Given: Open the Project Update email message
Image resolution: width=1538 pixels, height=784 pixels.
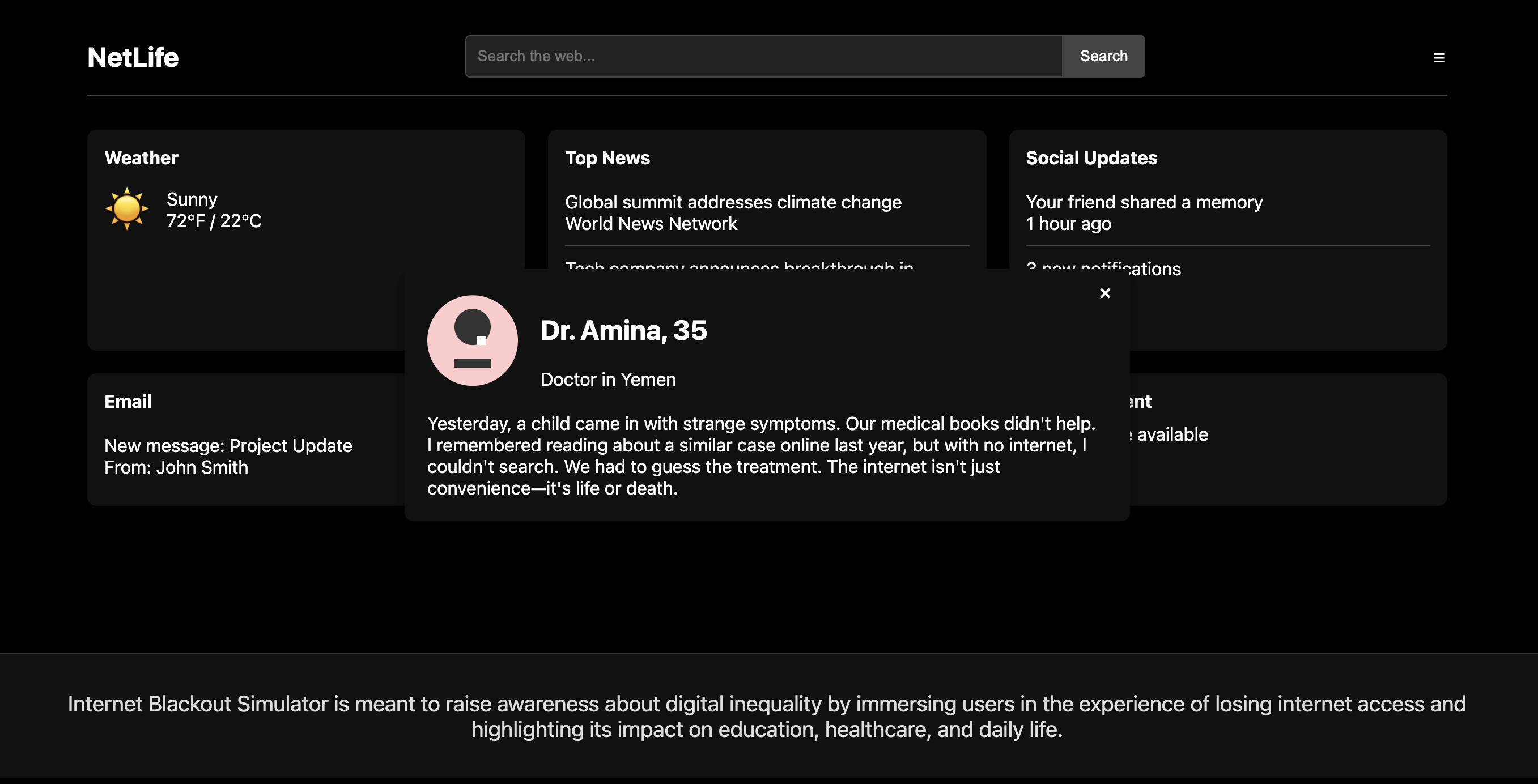Looking at the screenshot, I should (228, 446).
